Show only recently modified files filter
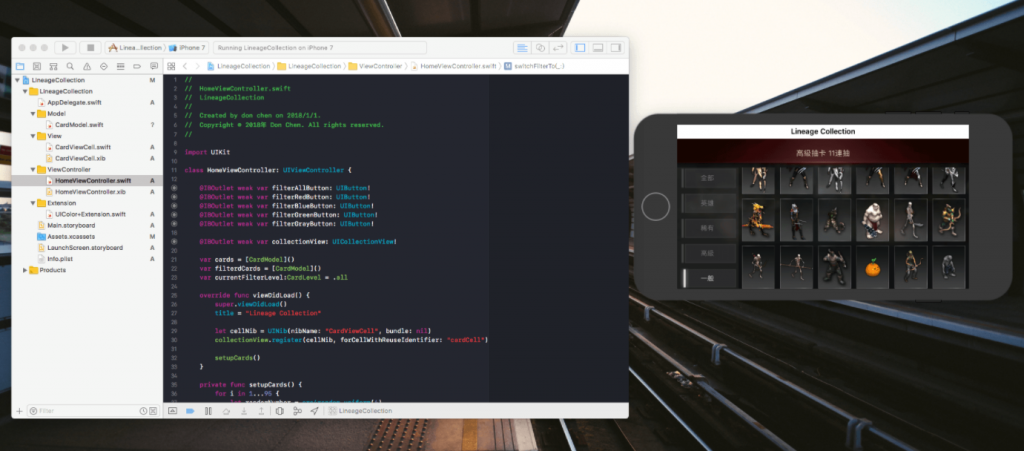This screenshot has width=1024, height=451. point(143,411)
